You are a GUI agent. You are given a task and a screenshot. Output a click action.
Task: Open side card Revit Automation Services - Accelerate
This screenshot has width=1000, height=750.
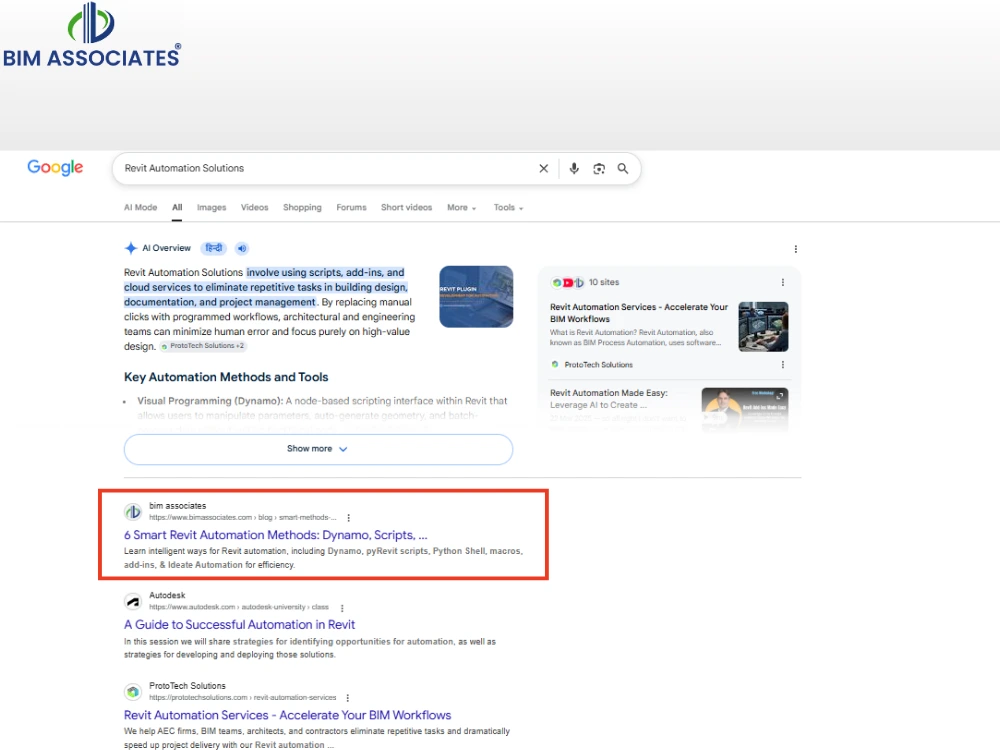(638, 312)
